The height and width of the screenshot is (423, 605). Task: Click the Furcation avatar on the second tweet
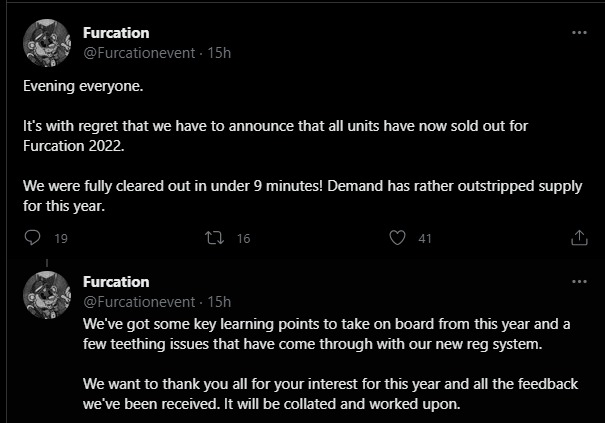click(46, 293)
